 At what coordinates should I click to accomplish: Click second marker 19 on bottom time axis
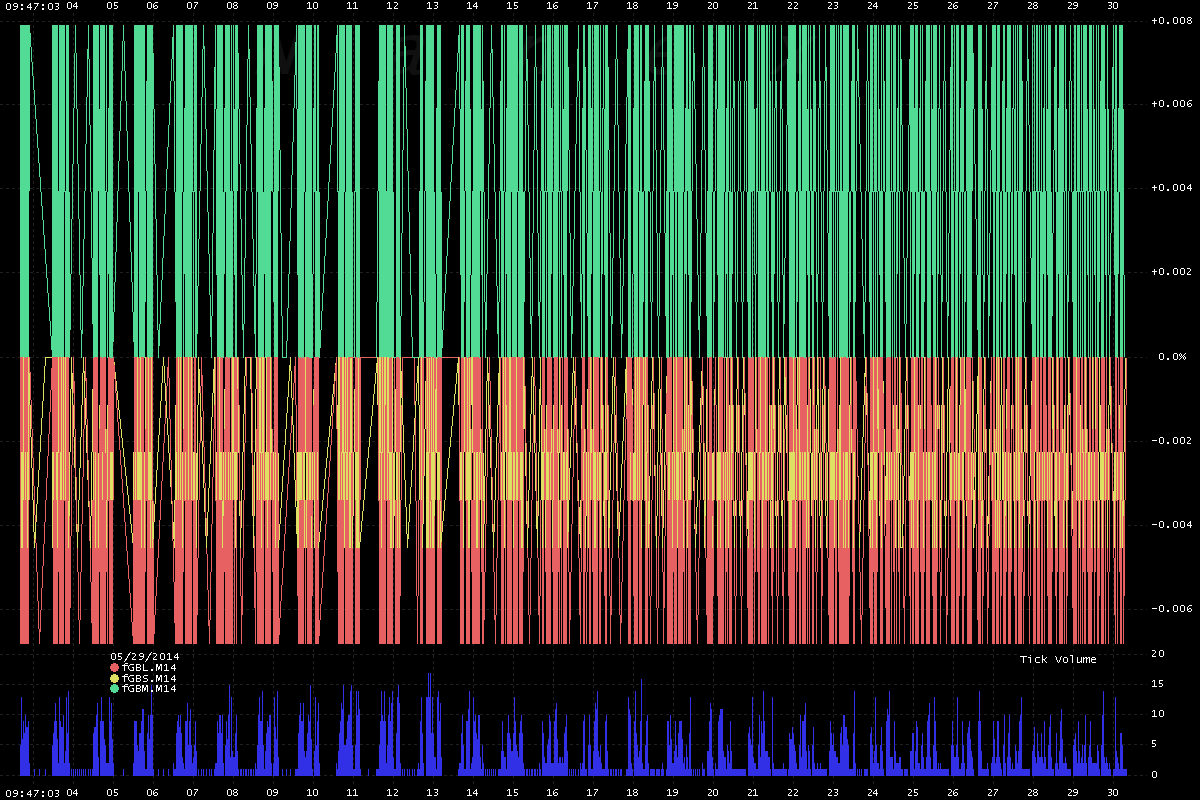click(x=672, y=793)
